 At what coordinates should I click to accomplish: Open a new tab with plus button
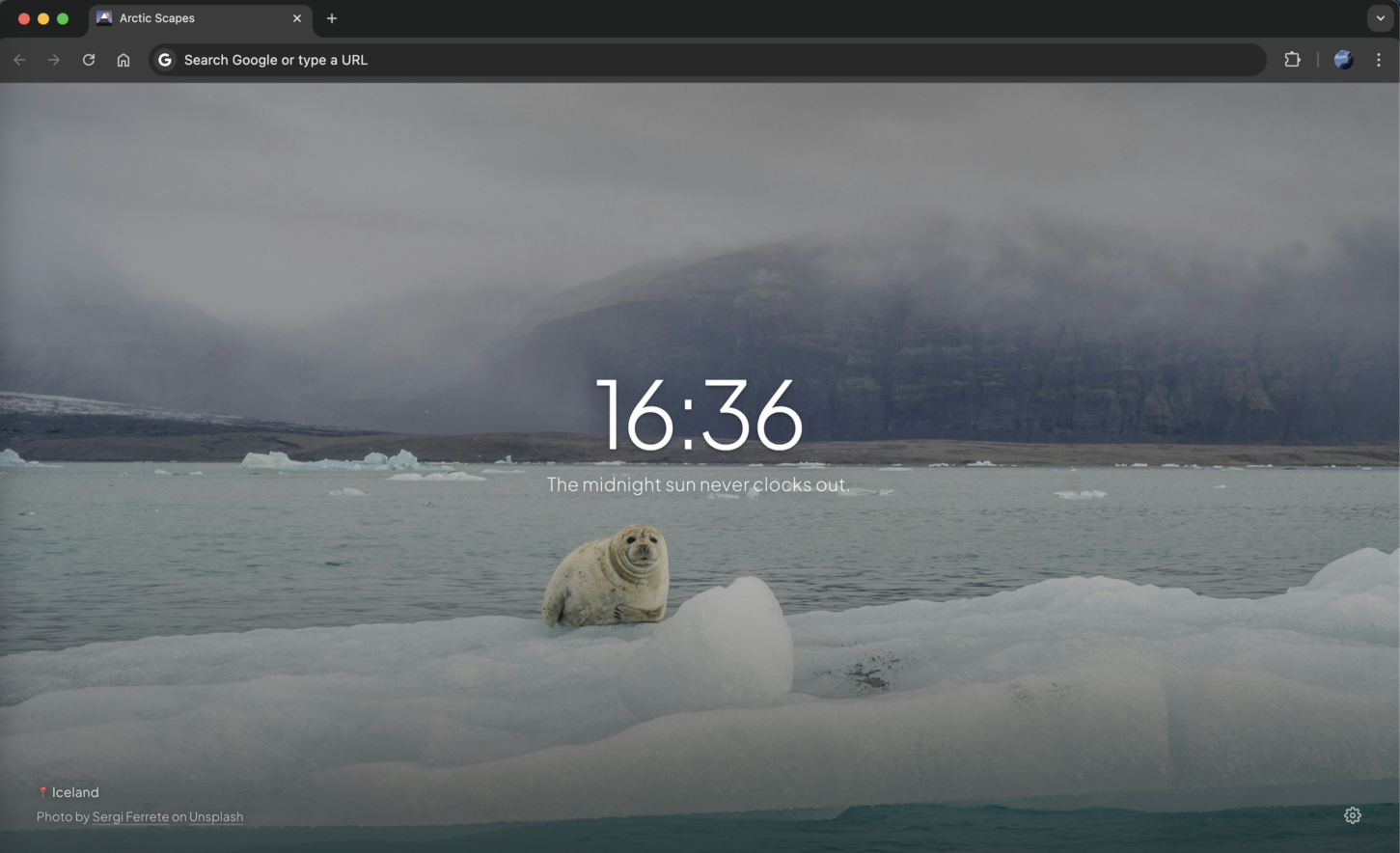332,18
